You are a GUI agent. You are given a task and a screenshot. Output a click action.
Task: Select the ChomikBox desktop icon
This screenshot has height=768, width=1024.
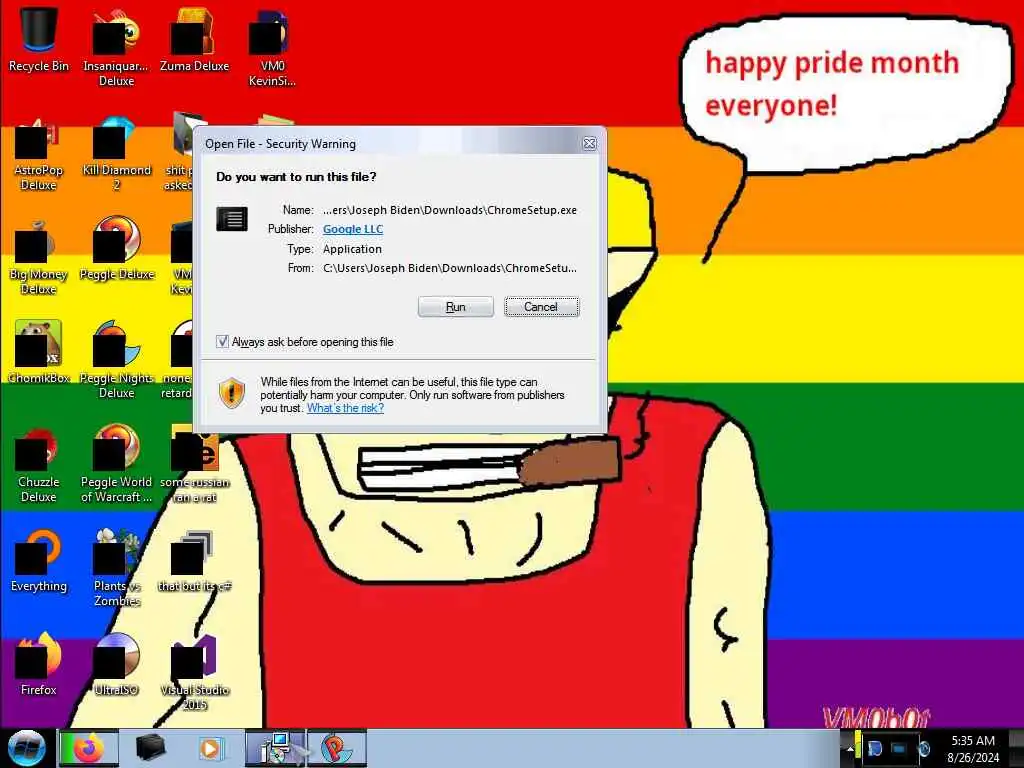(x=39, y=351)
